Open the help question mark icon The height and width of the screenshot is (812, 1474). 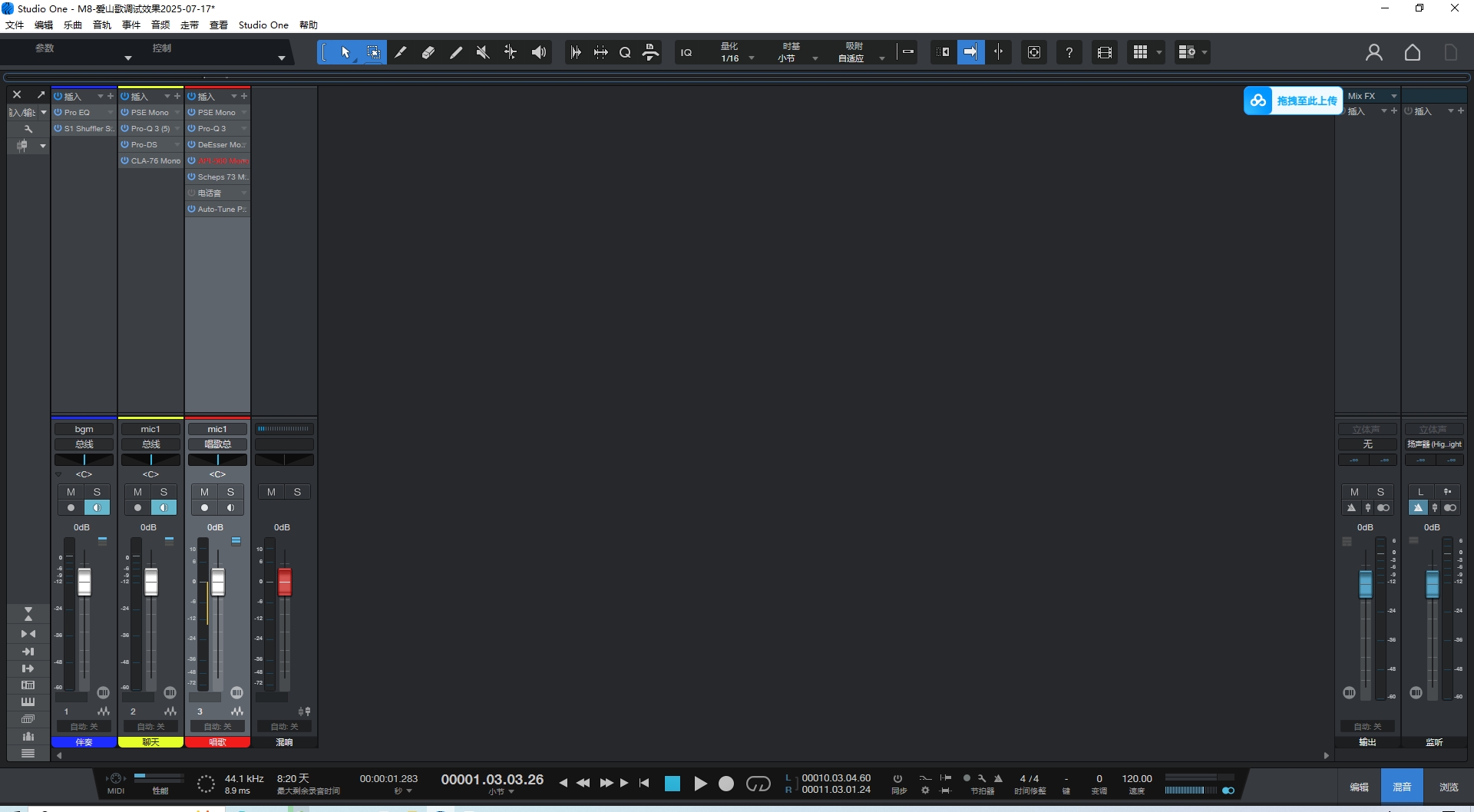tap(1069, 52)
